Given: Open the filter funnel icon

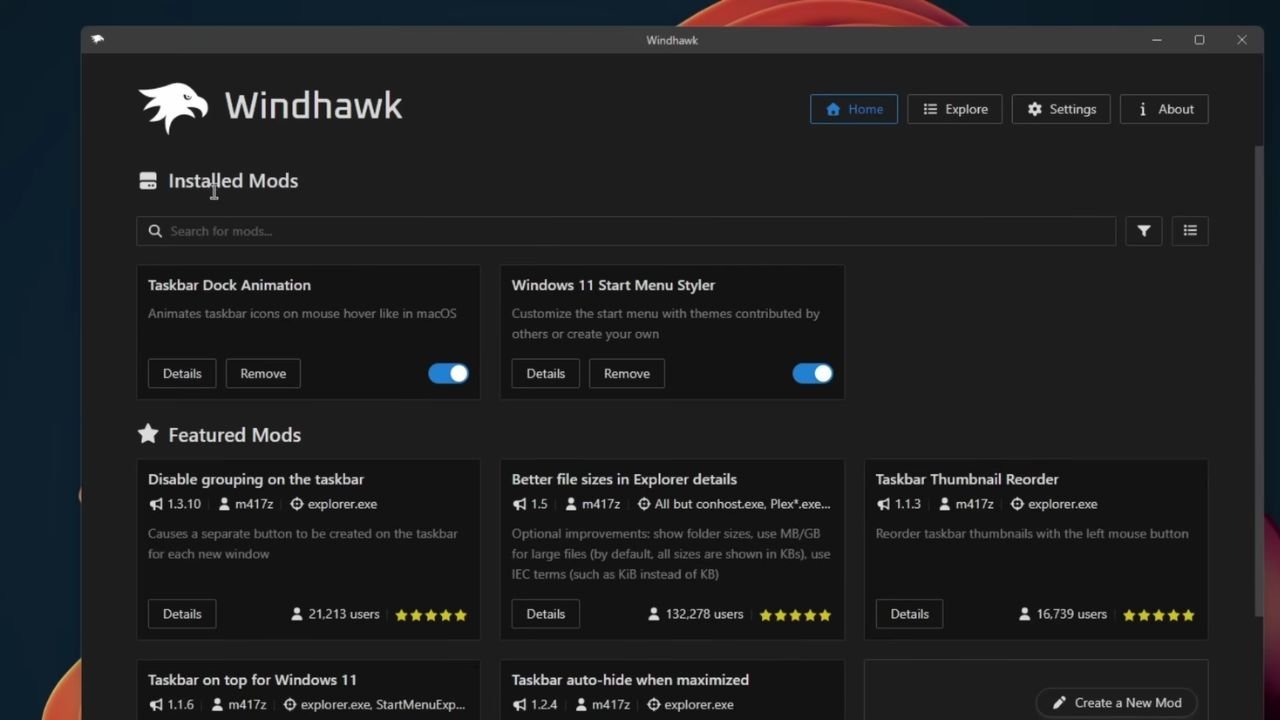Looking at the screenshot, I should click(x=1143, y=231).
